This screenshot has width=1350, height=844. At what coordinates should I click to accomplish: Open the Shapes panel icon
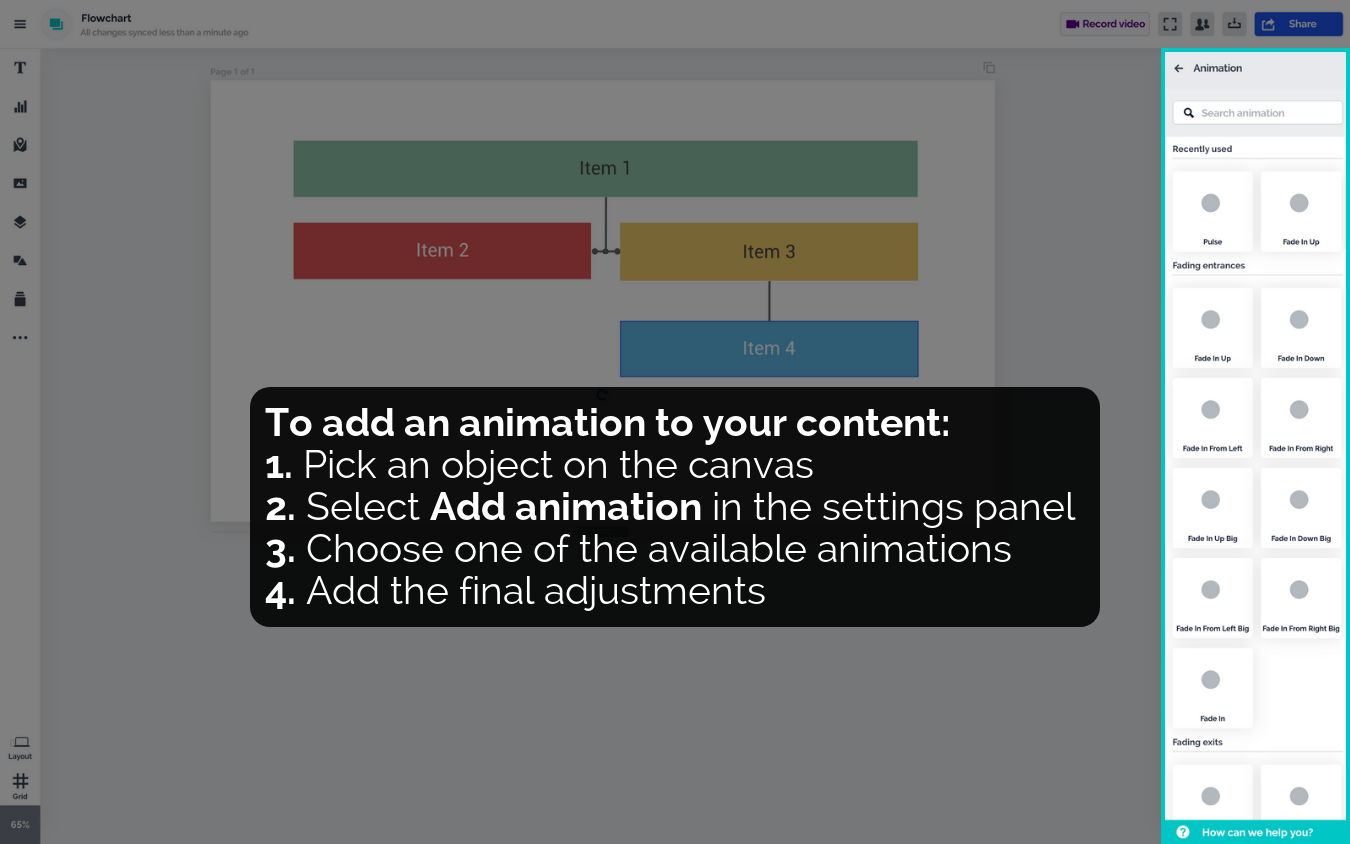(20, 261)
